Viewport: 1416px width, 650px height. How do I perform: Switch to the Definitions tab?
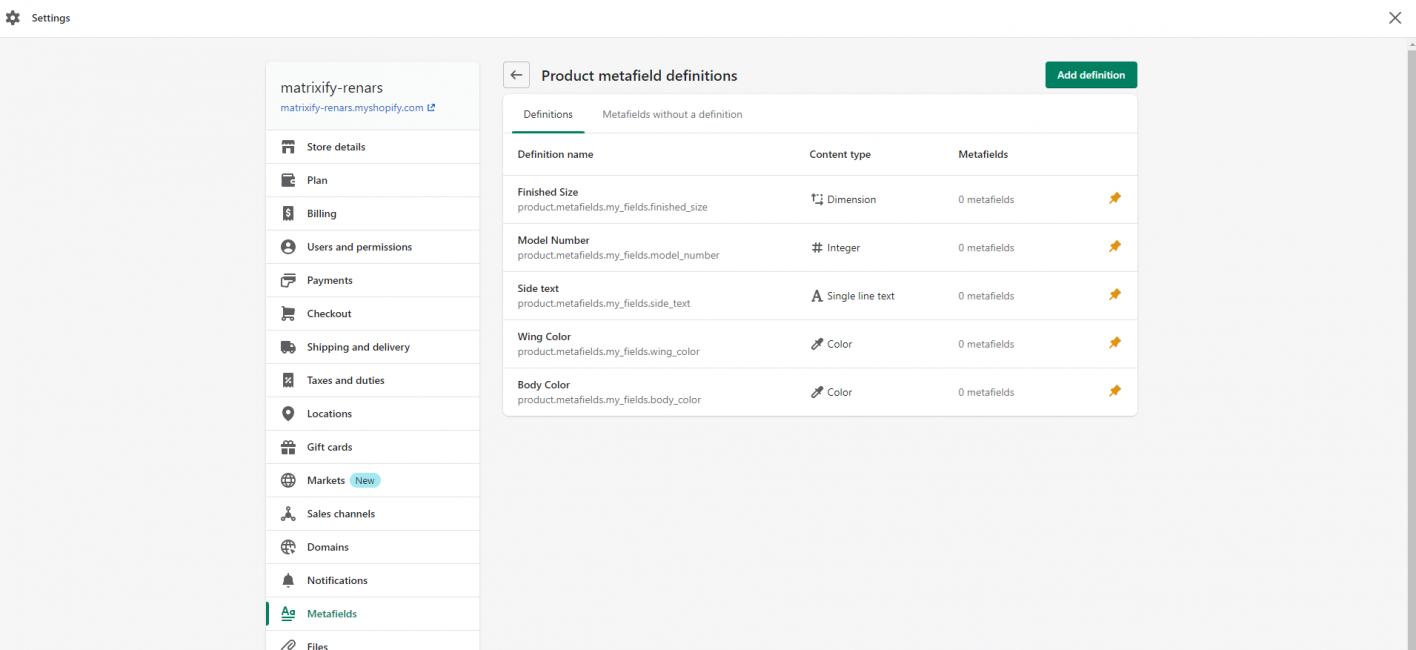(548, 114)
